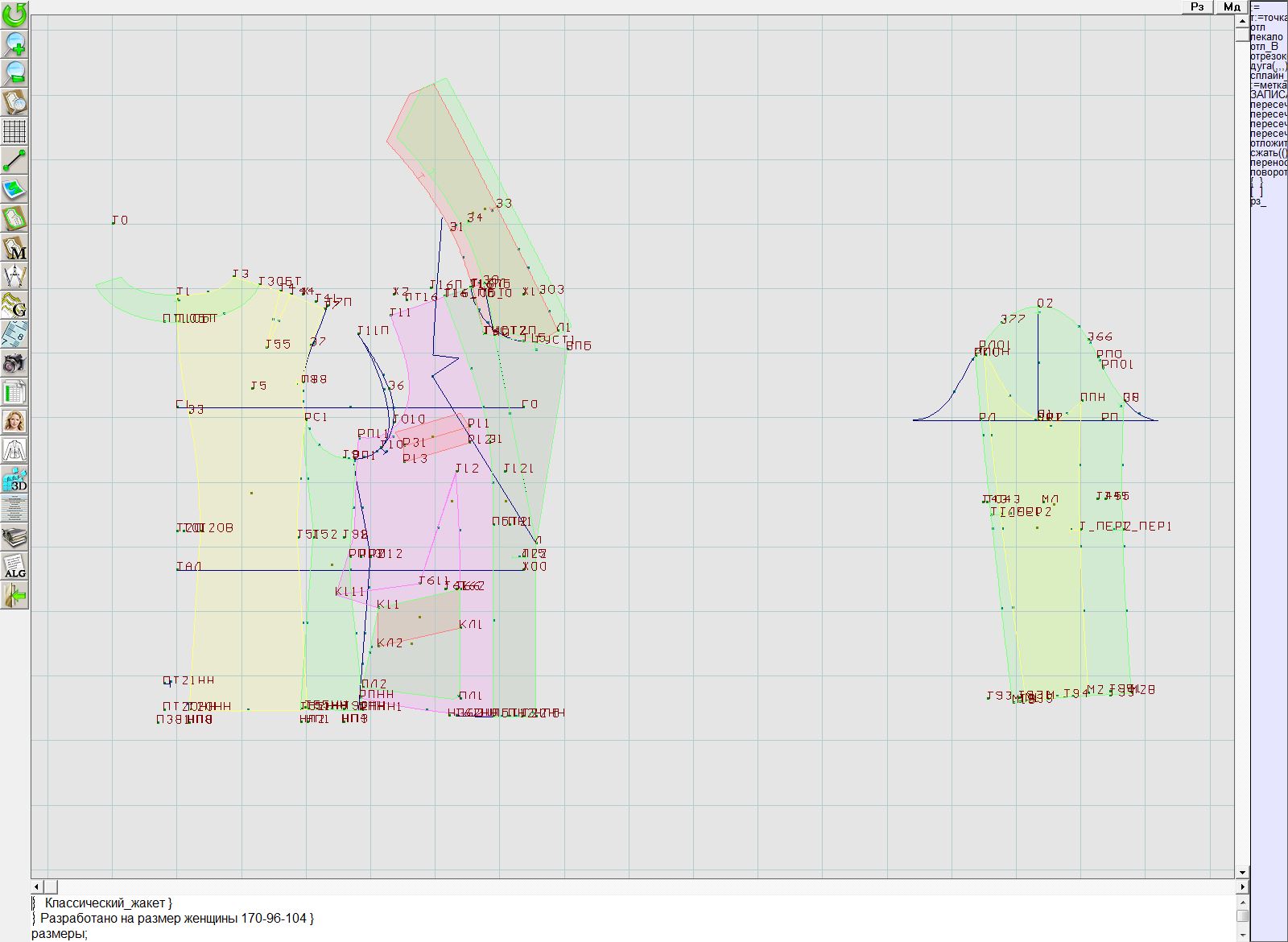
Task: Click the jacket garment sketch icon
Action: (14, 450)
